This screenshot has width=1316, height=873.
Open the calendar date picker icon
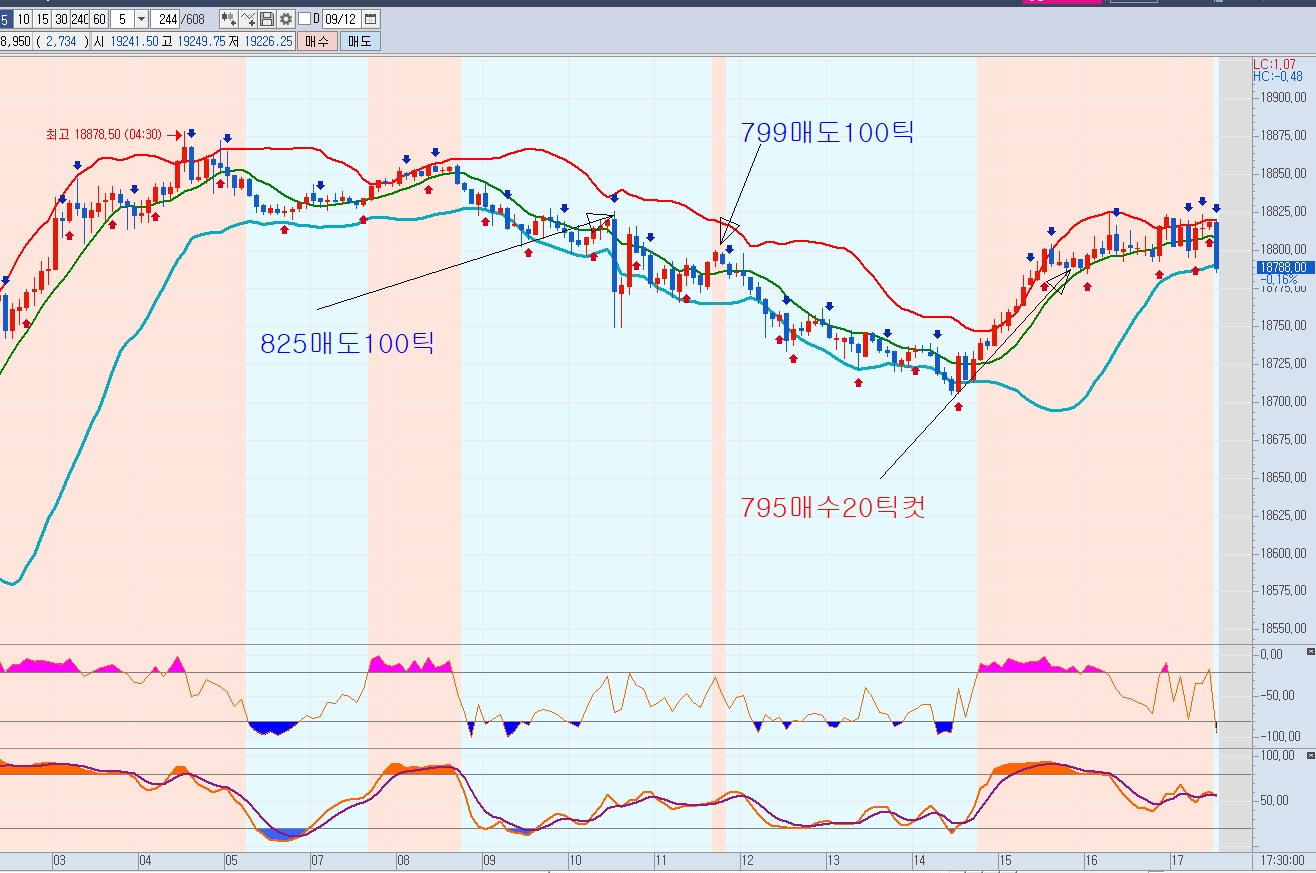pos(371,19)
